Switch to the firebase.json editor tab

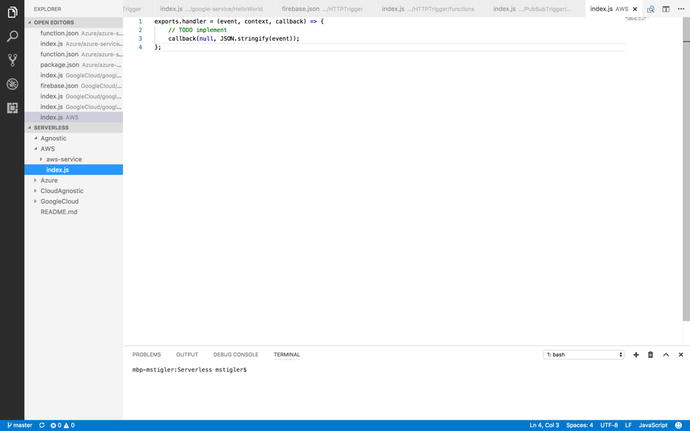coord(322,9)
